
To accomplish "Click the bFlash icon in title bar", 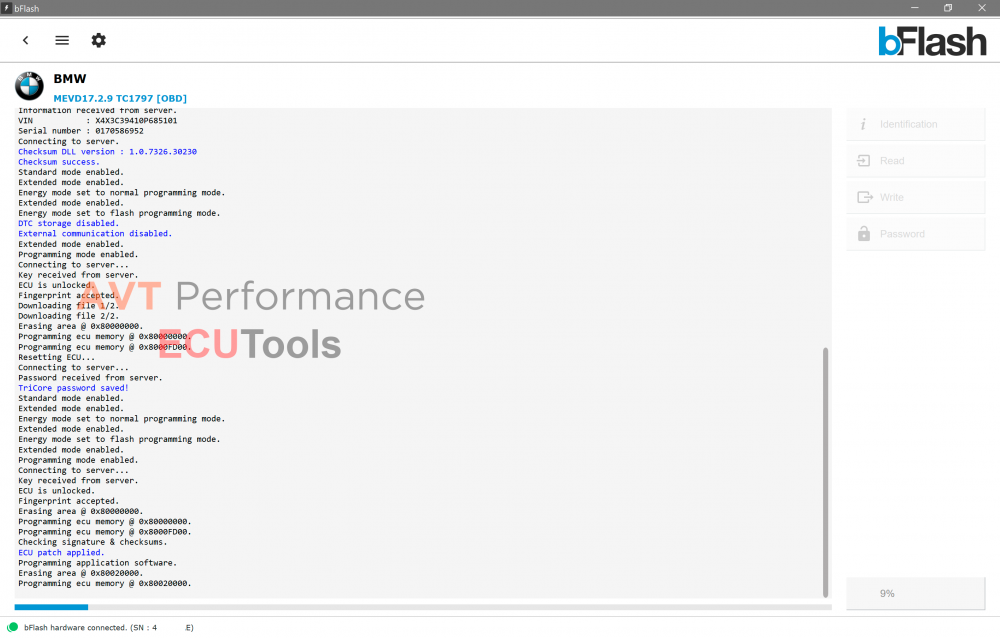I will 10,7.
